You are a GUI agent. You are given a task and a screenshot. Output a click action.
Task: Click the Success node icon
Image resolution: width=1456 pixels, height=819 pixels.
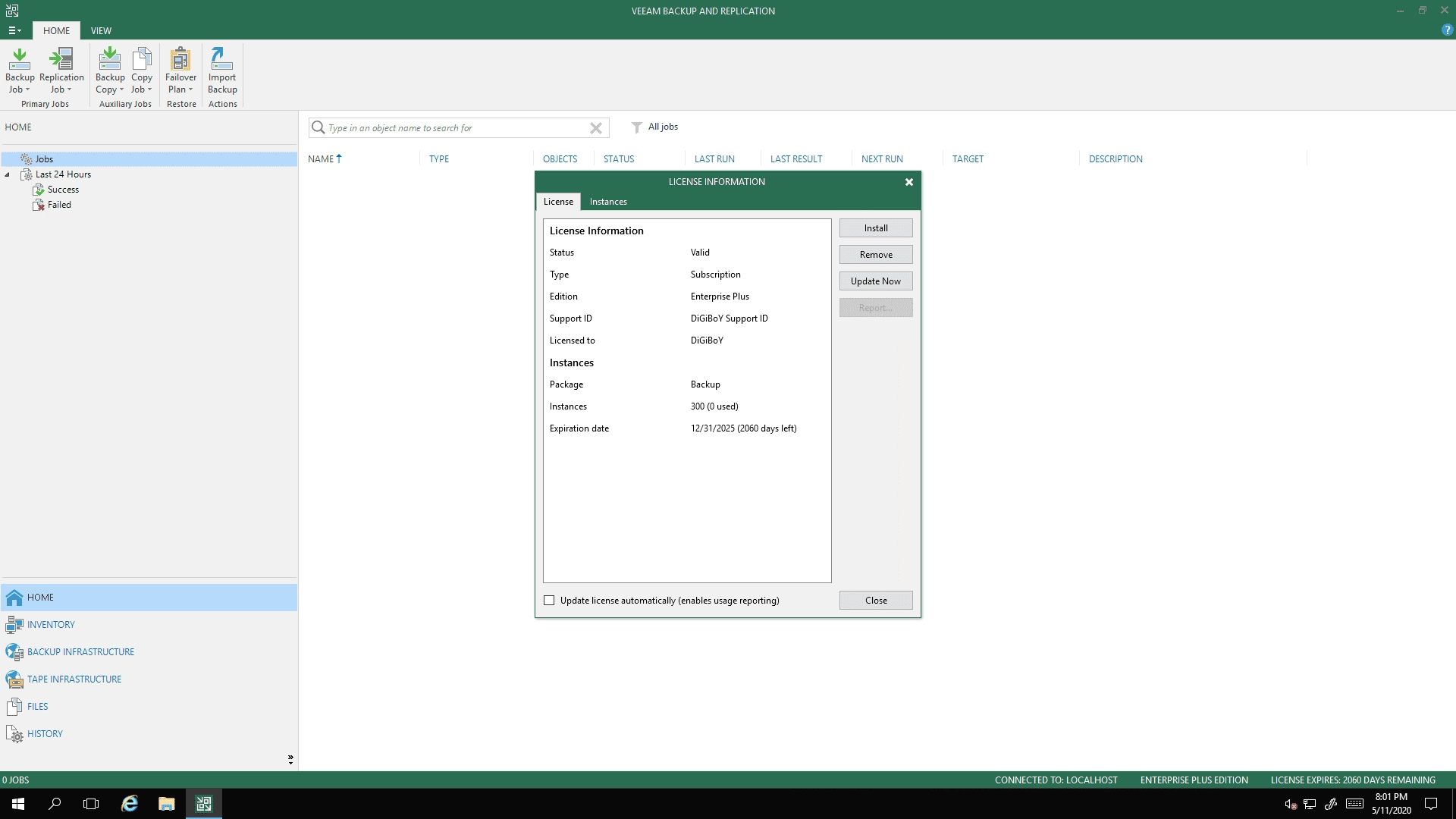coord(39,190)
